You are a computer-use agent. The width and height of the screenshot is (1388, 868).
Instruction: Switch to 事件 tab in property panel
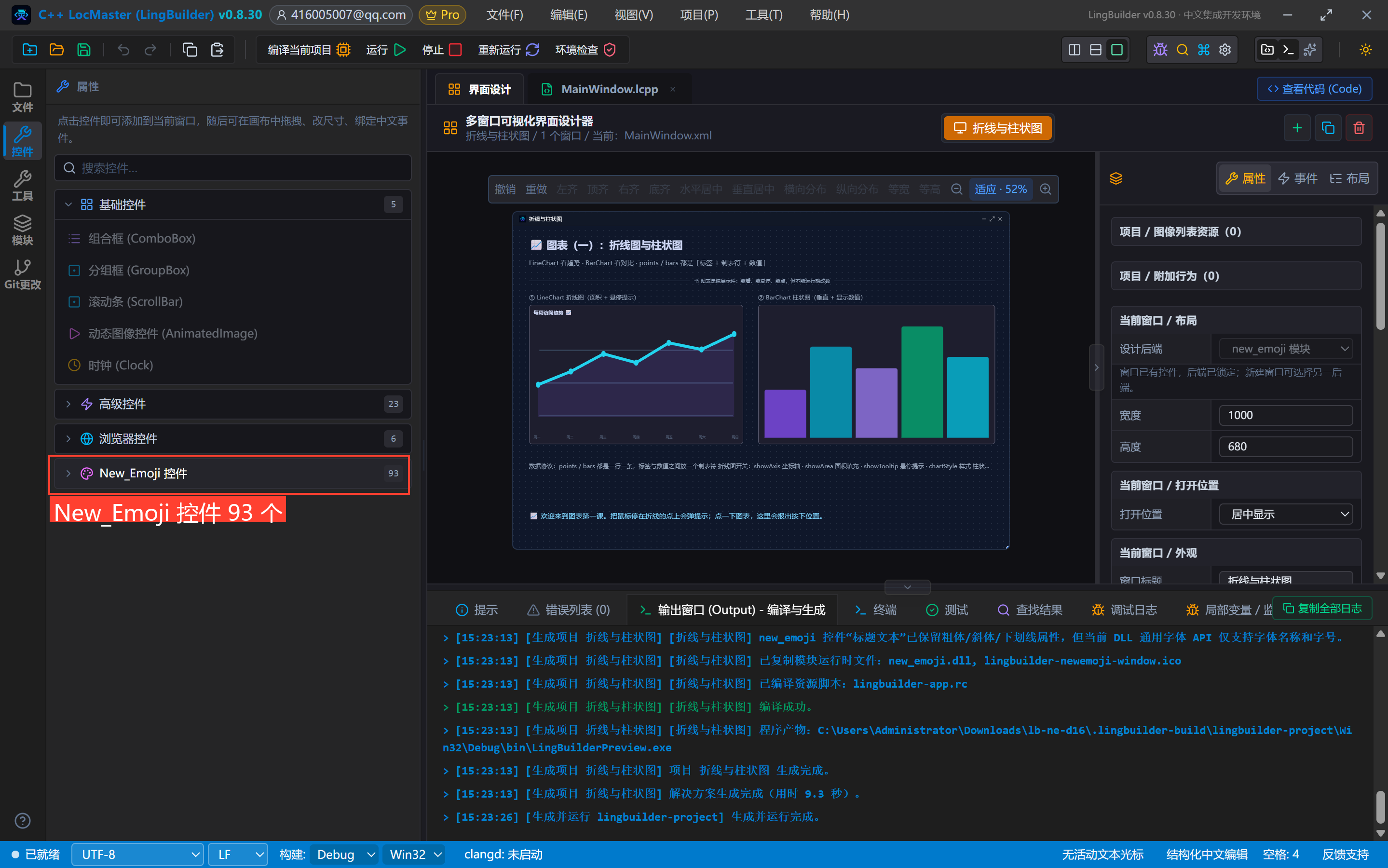click(x=1297, y=178)
